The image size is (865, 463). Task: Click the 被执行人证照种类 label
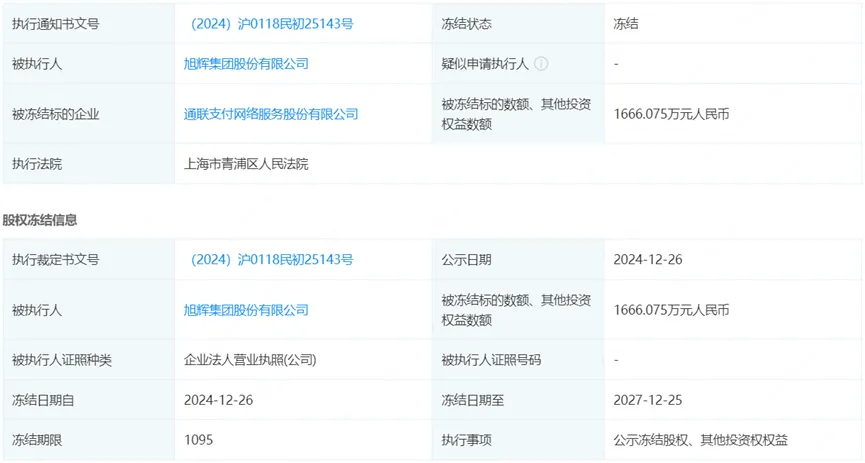pos(62,360)
